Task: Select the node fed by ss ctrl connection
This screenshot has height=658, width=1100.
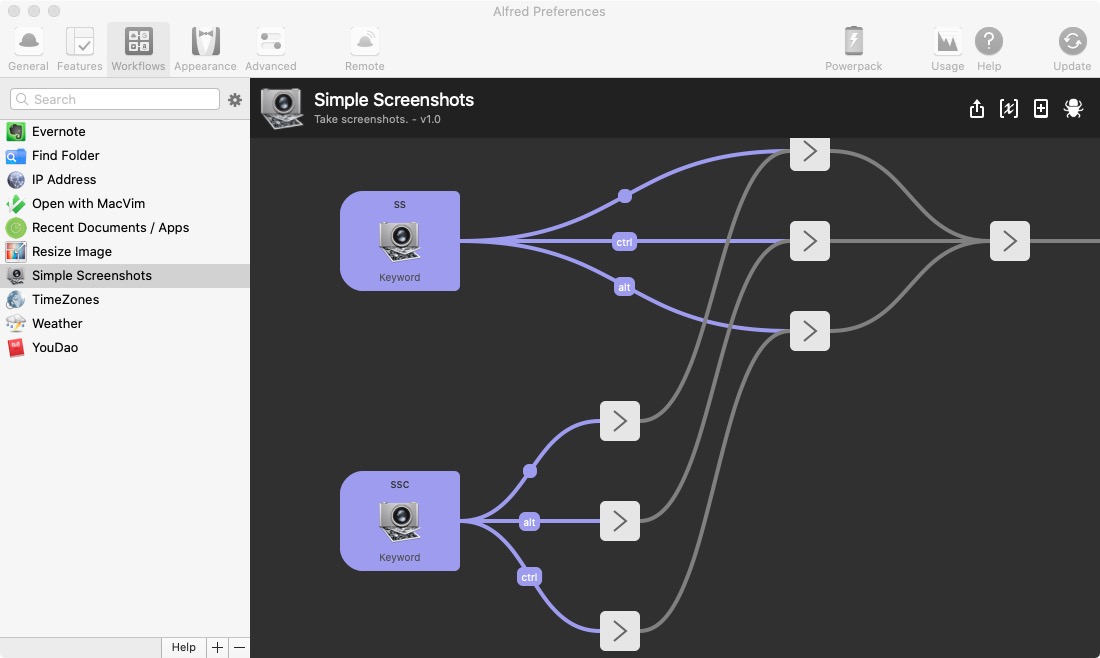Action: pyautogui.click(x=810, y=241)
